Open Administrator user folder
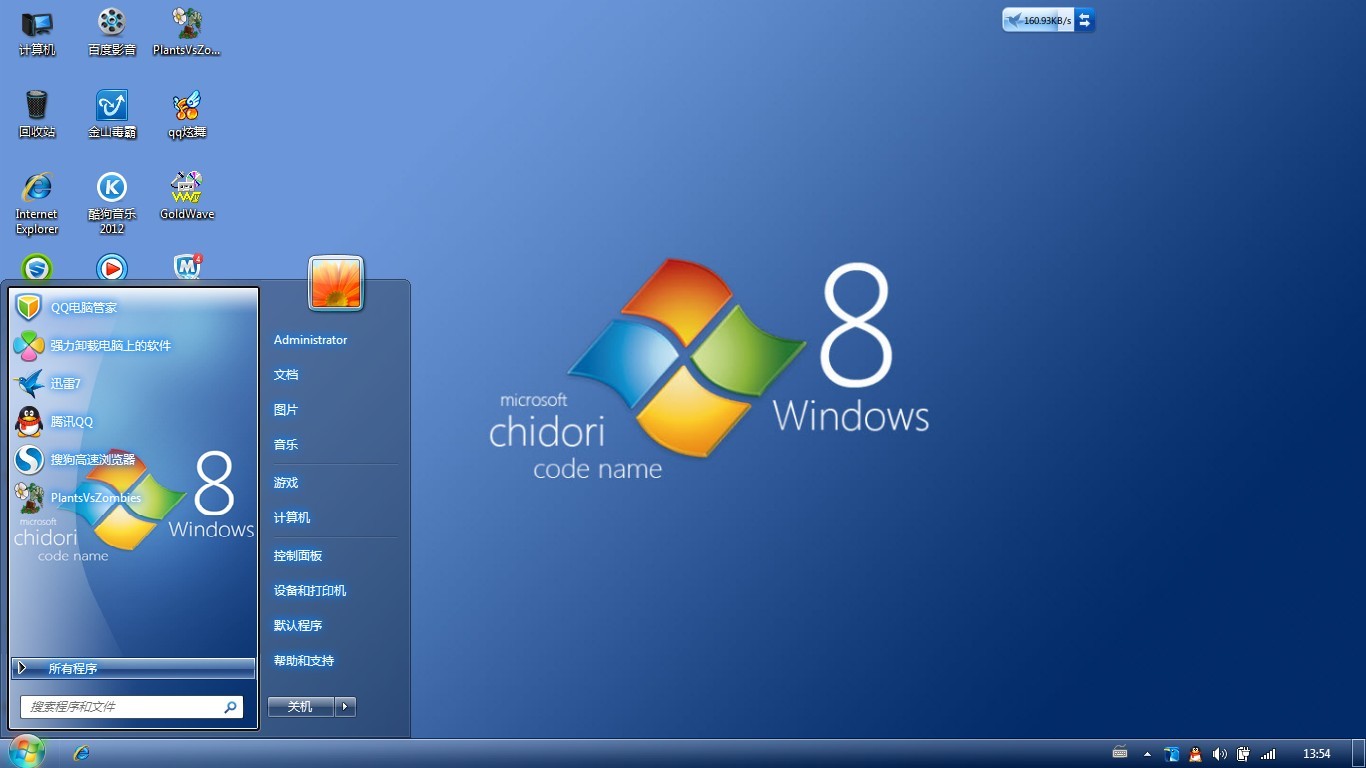Screen dimensions: 1366x768 311,340
